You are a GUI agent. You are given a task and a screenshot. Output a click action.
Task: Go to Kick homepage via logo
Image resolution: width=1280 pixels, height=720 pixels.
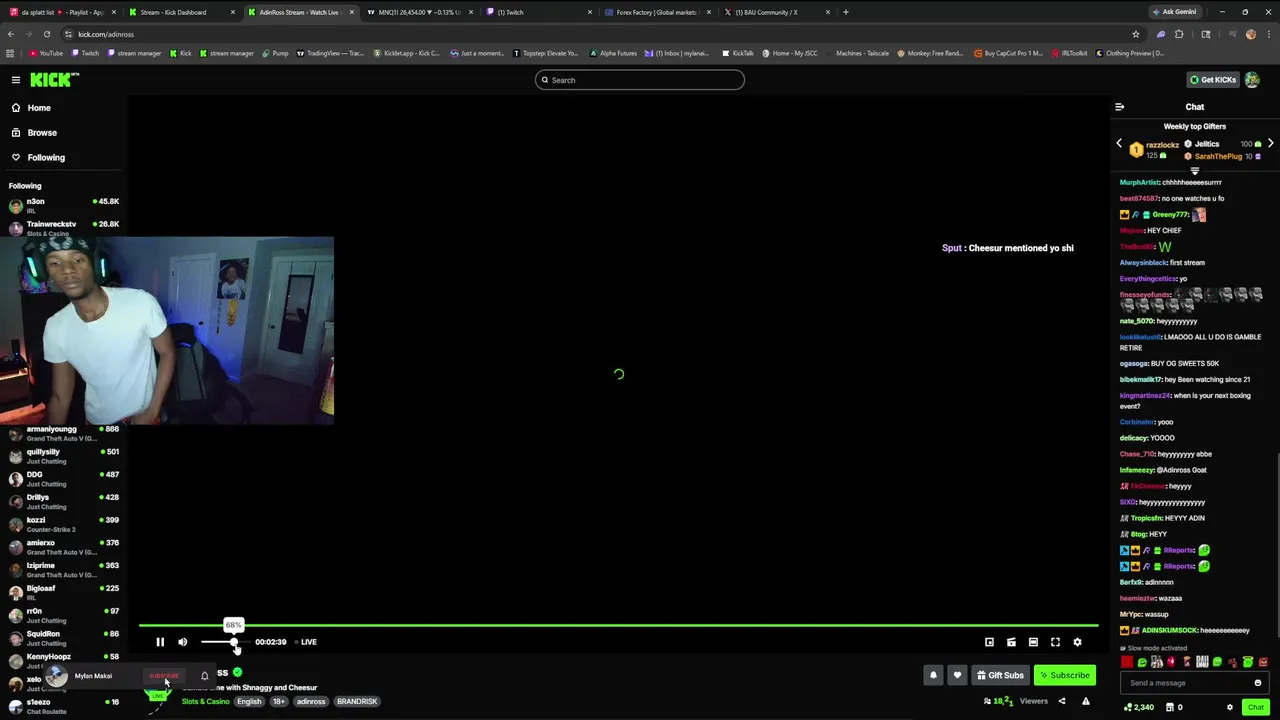point(54,80)
